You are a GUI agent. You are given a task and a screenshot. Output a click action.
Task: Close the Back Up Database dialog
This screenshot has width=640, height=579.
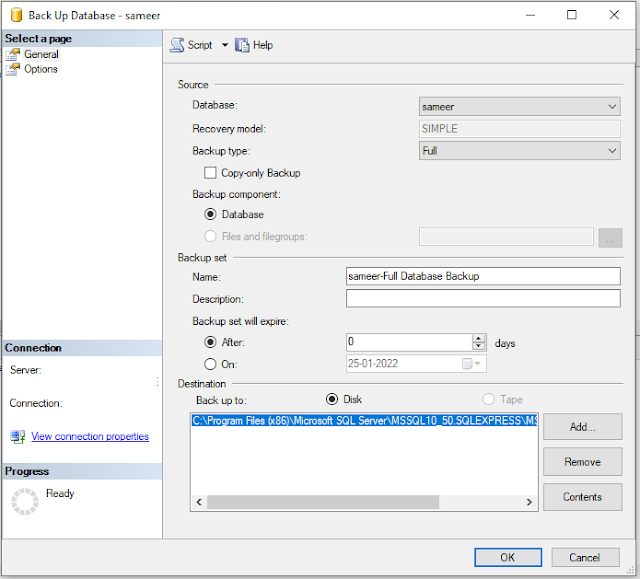click(x=614, y=15)
